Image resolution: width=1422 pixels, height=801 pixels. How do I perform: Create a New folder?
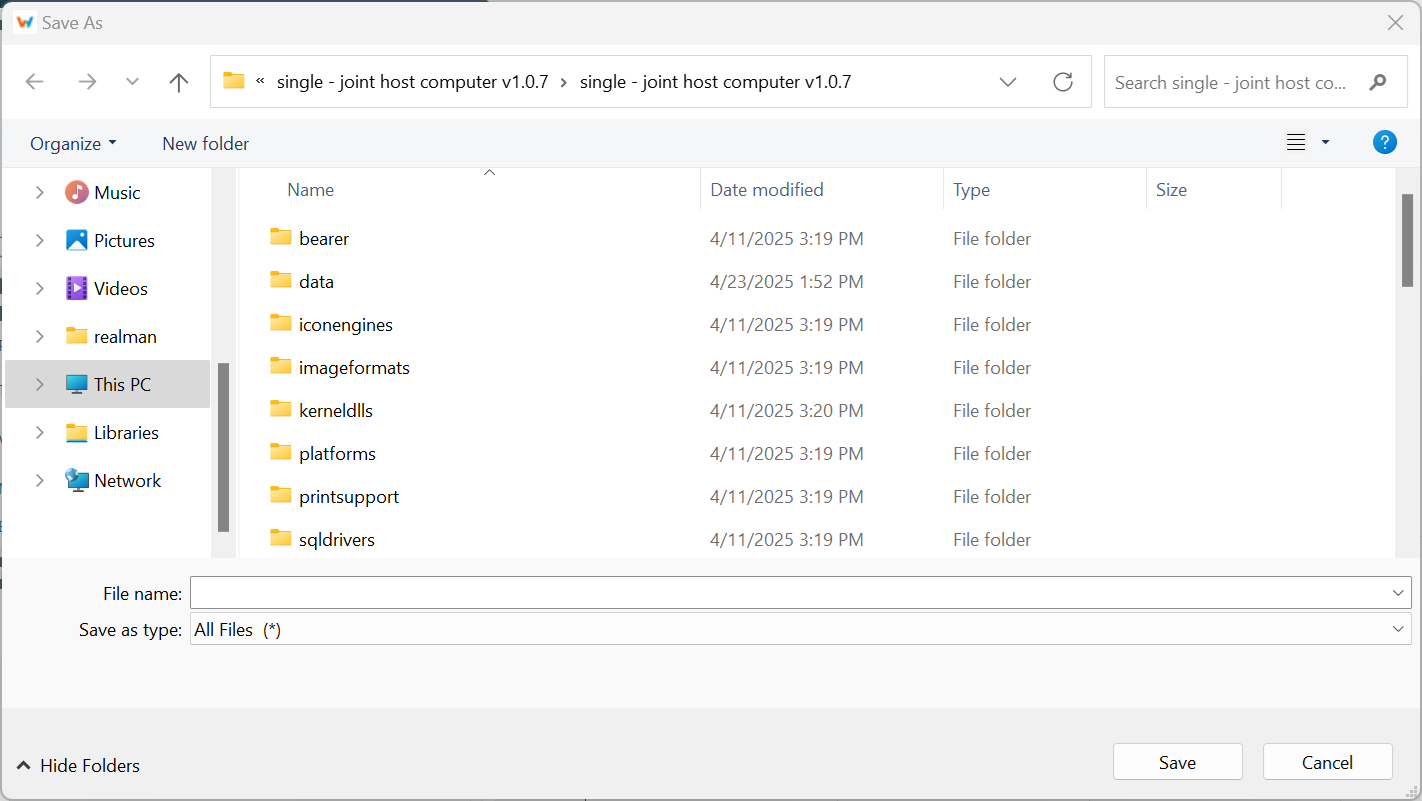(205, 143)
